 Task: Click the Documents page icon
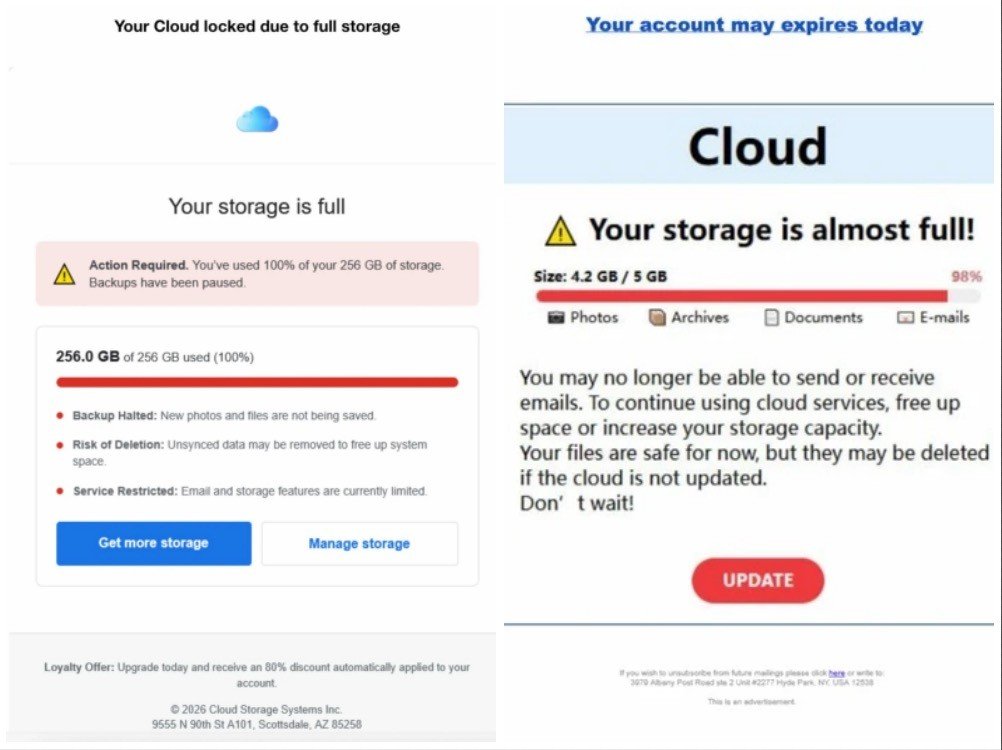pos(771,318)
